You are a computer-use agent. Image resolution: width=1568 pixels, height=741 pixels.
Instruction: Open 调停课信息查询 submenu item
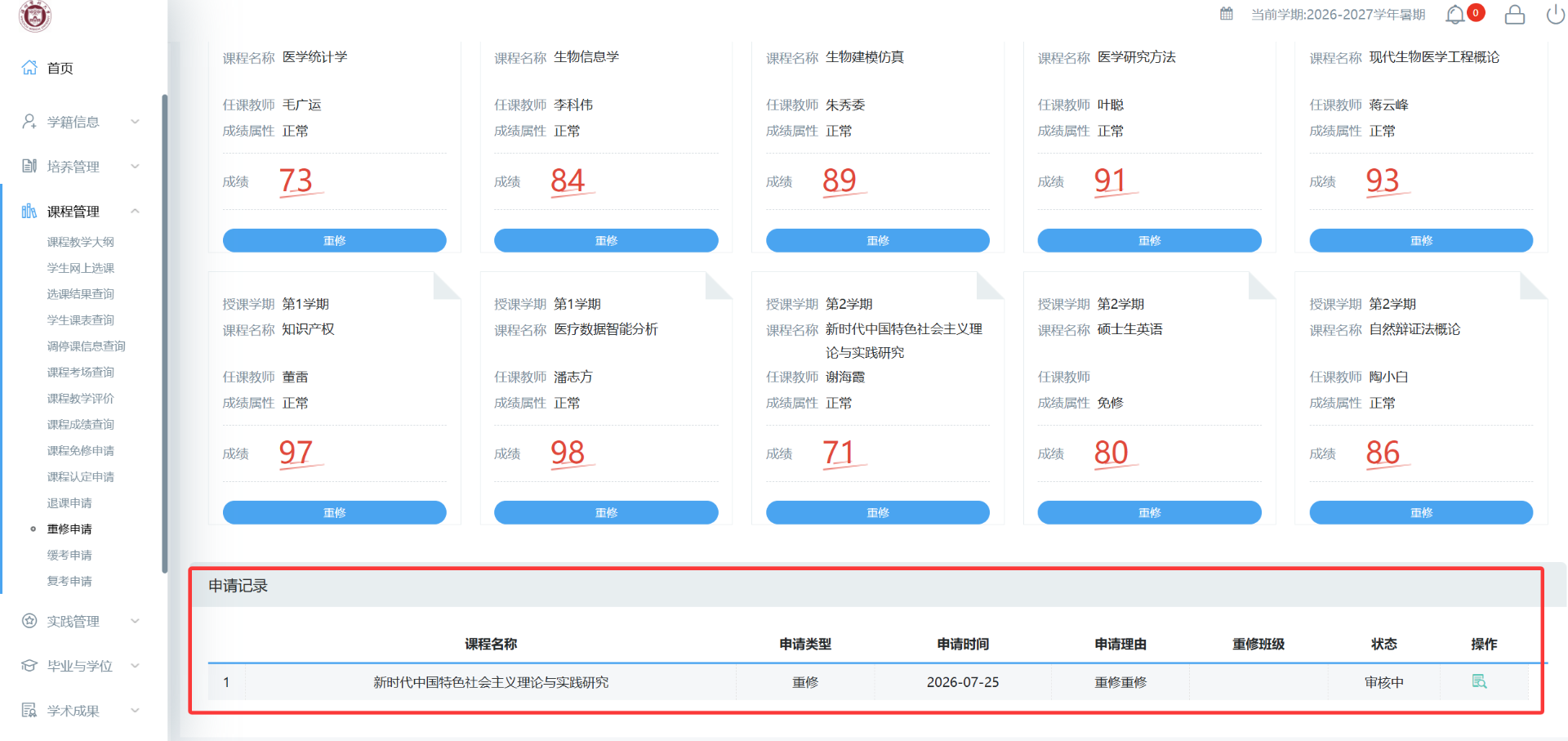tap(87, 346)
